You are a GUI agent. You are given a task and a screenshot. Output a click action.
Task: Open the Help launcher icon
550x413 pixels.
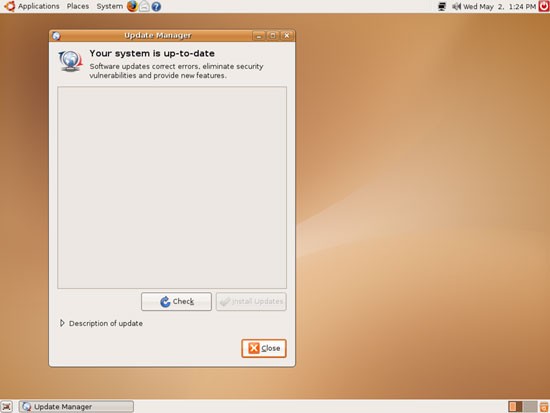156,6
